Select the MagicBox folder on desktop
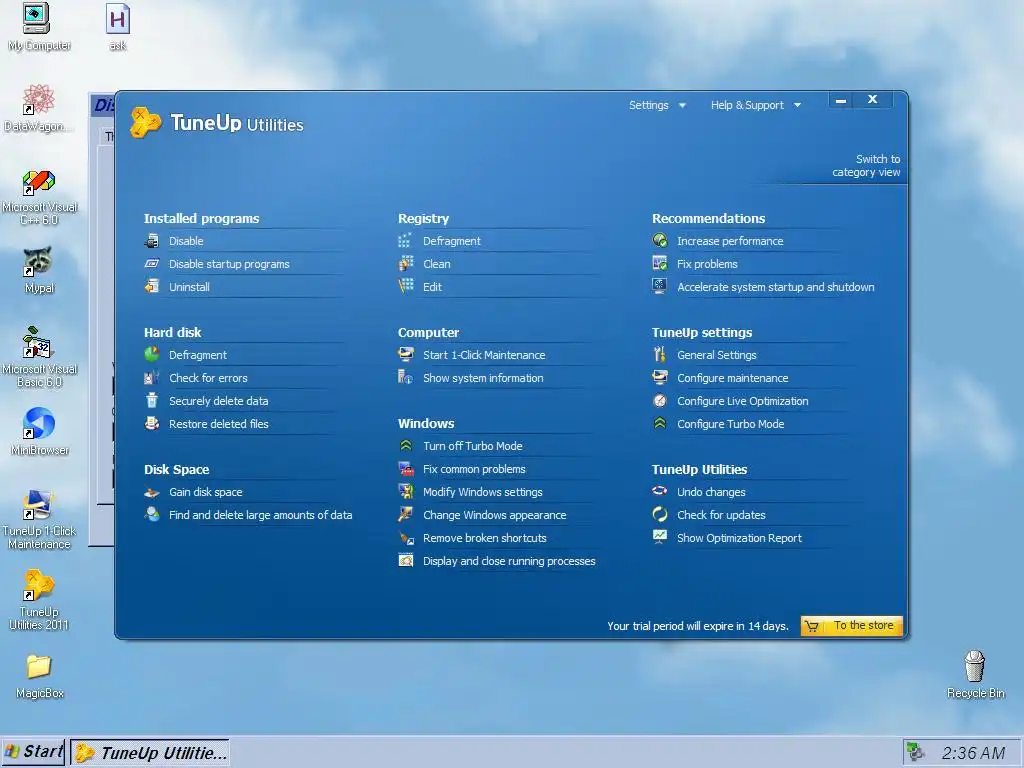 point(39,675)
